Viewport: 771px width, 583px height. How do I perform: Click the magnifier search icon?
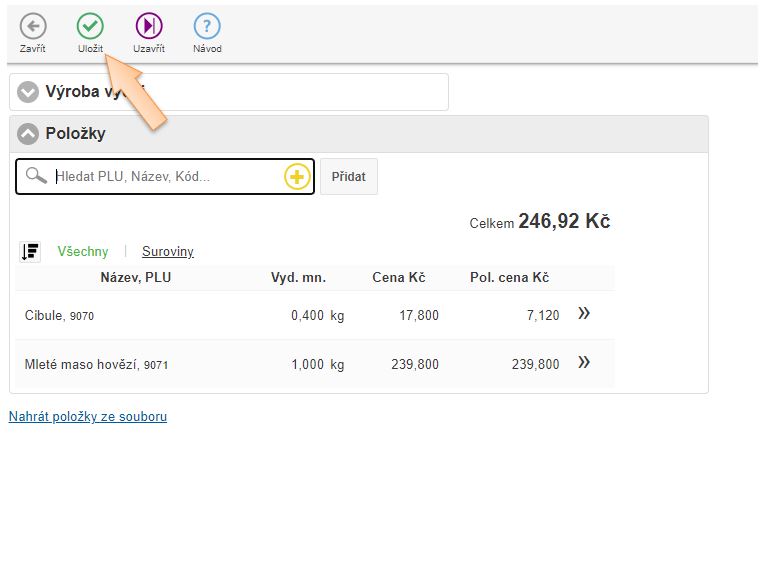tap(36, 176)
